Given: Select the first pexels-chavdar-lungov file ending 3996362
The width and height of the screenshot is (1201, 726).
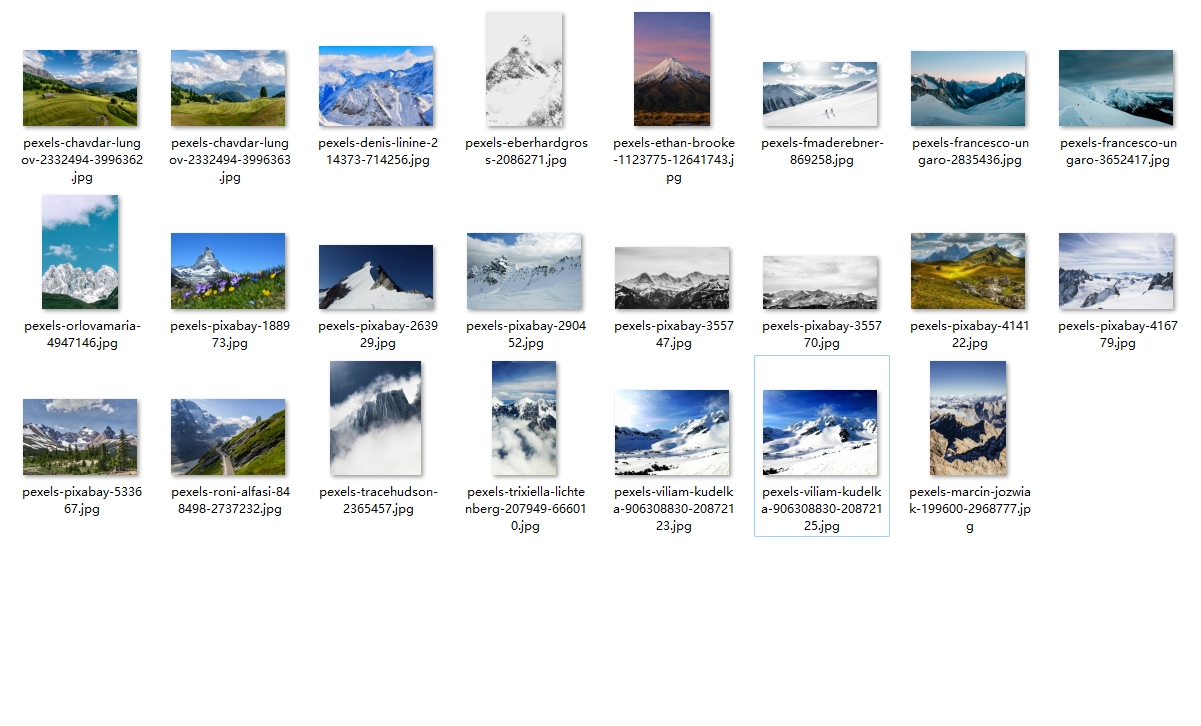Looking at the screenshot, I should (x=80, y=88).
